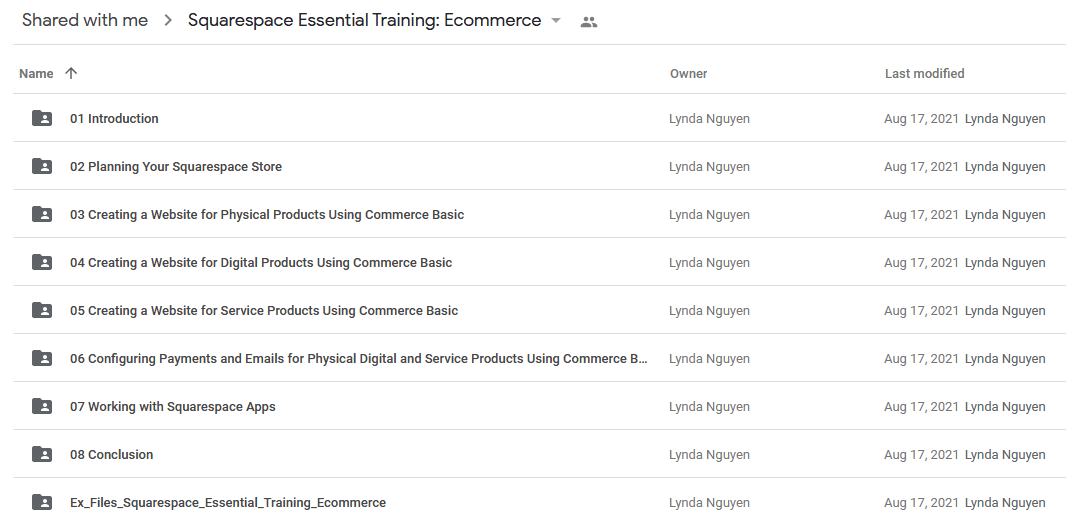
Task: Click the Owner column header
Action: tap(688, 73)
